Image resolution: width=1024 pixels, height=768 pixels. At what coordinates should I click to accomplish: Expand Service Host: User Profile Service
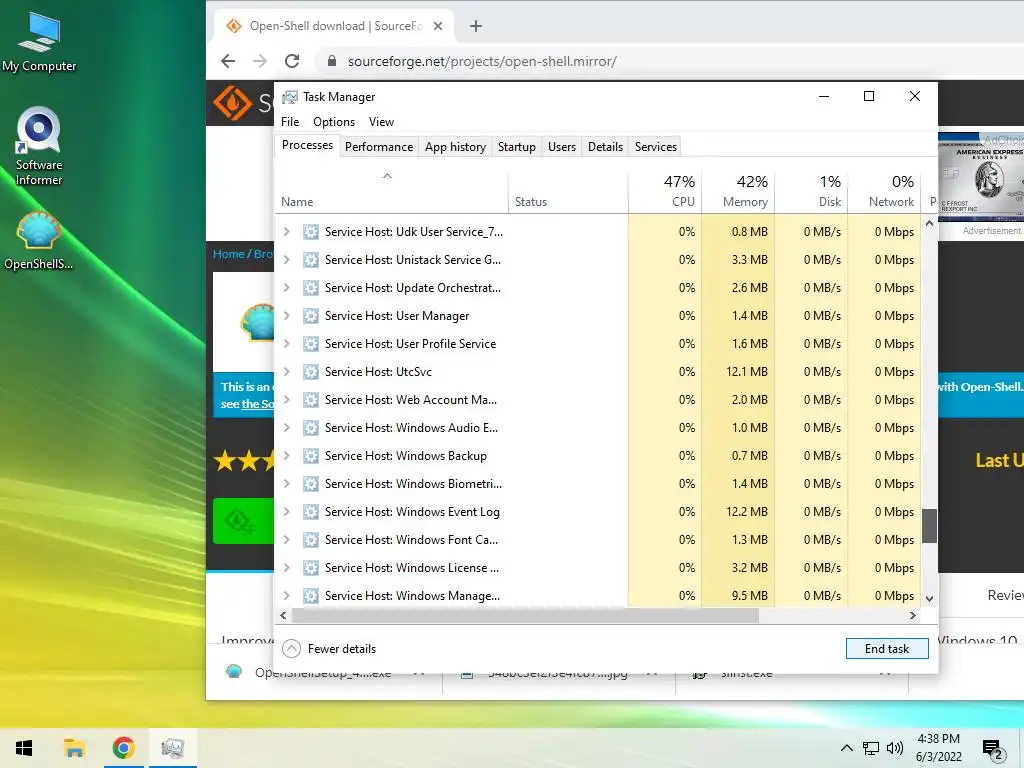[x=286, y=344]
